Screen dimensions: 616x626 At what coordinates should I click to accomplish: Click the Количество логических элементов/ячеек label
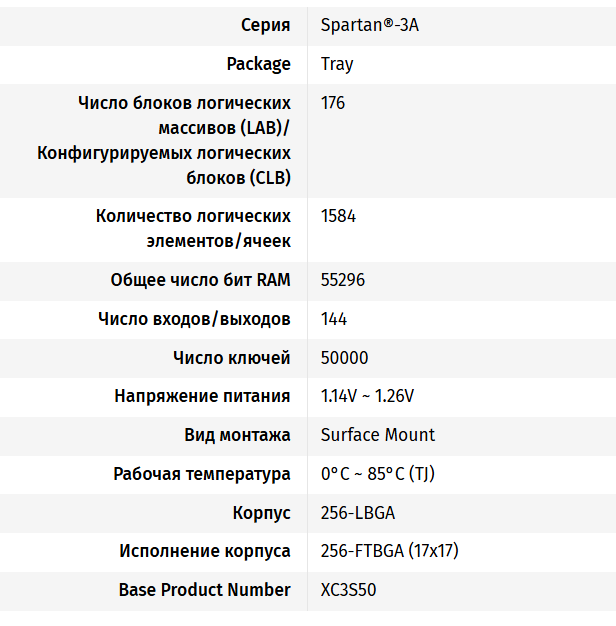(x=193, y=229)
